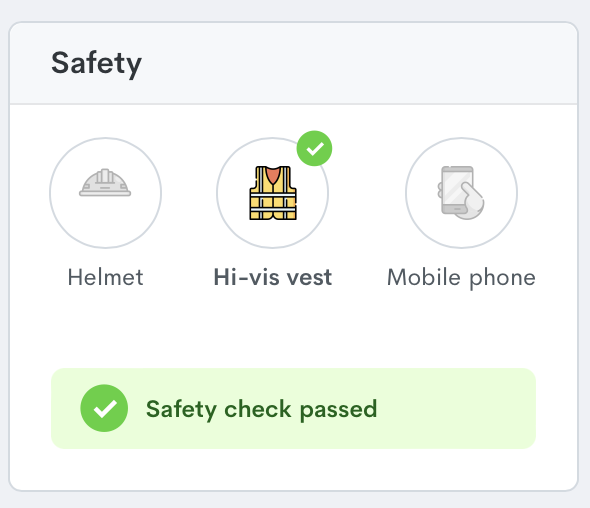The width and height of the screenshot is (590, 508).
Task: Click the hand holding the phone
Action: click(471, 202)
